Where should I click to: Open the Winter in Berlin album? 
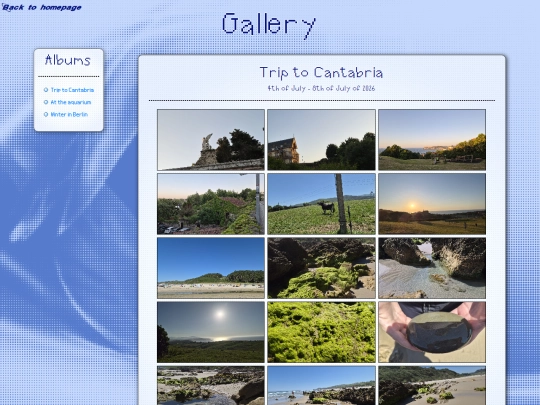point(69,114)
